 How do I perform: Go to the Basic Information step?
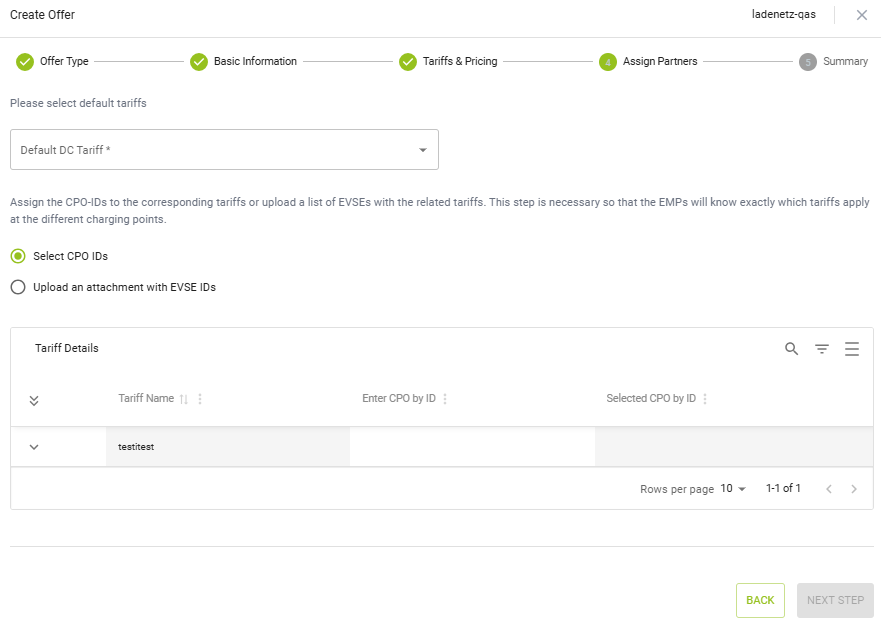[x=243, y=62]
